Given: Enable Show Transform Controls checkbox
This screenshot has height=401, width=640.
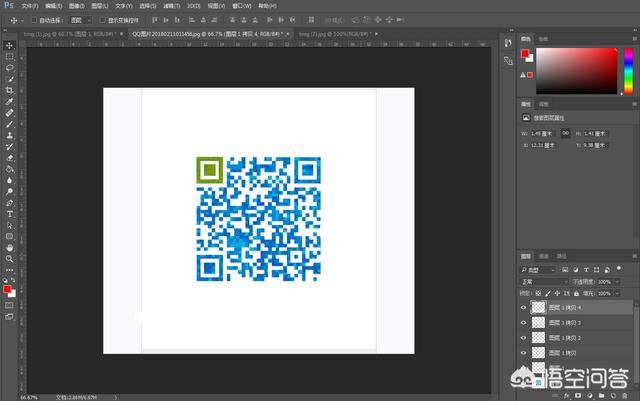Looking at the screenshot, I should (103, 20).
